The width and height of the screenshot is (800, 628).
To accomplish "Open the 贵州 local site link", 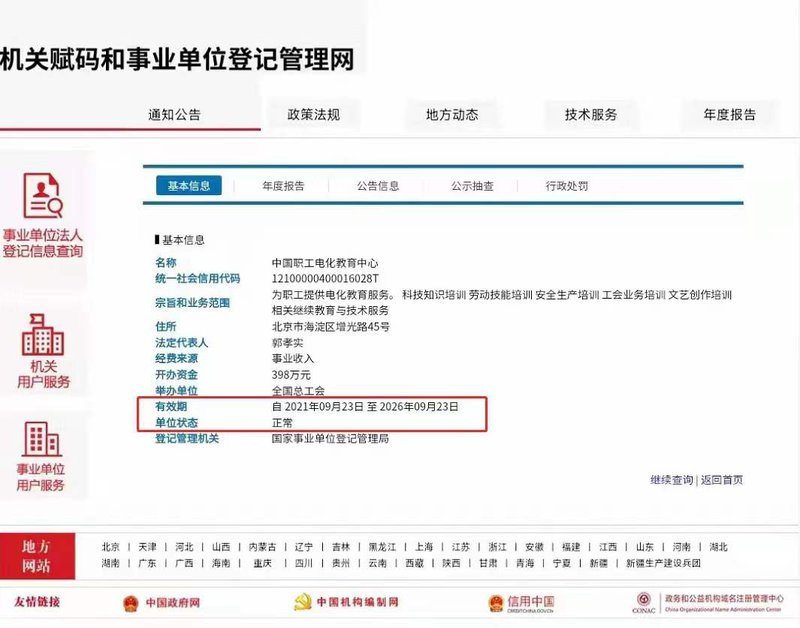I will [x=341, y=563].
